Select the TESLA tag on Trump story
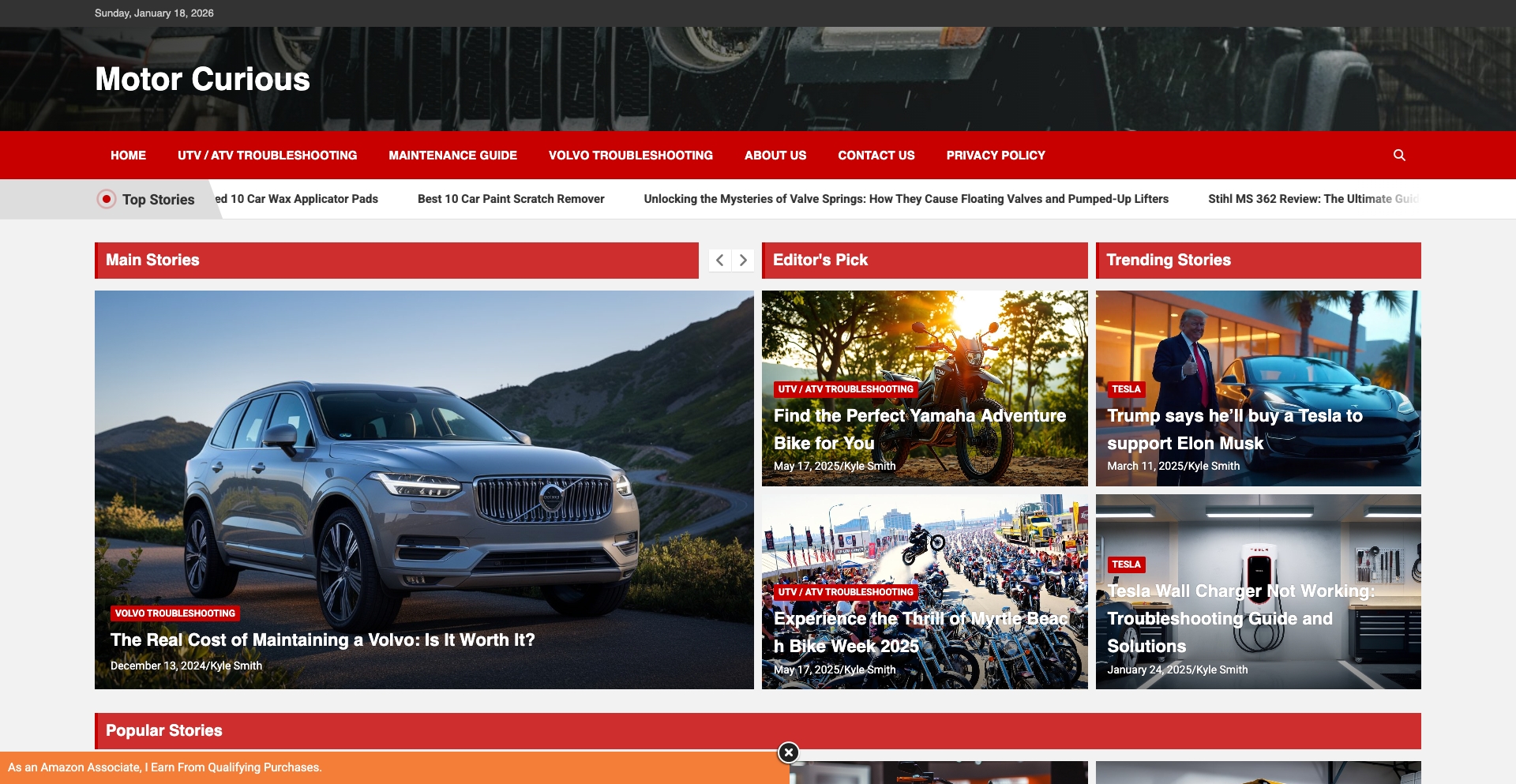Viewport: 1516px width, 784px height. [x=1126, y=389]
